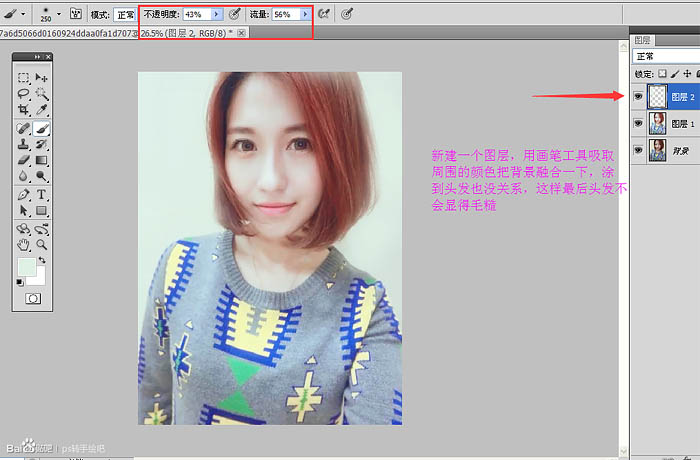The height and width of the screenshot is (460, 700).
Task: Select the Rectangular Marquee tool
Action: 23,78
